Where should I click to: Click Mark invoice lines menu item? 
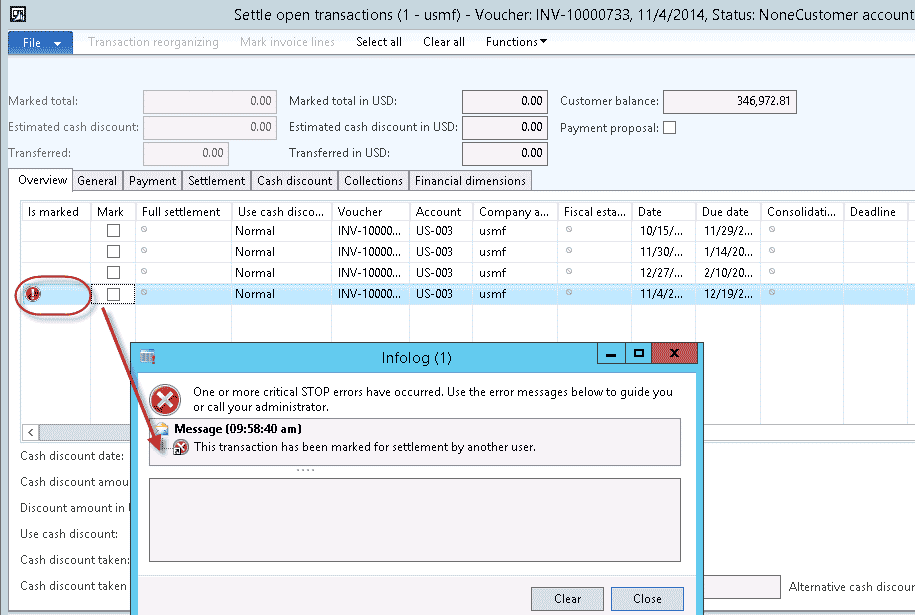point(287,42)
